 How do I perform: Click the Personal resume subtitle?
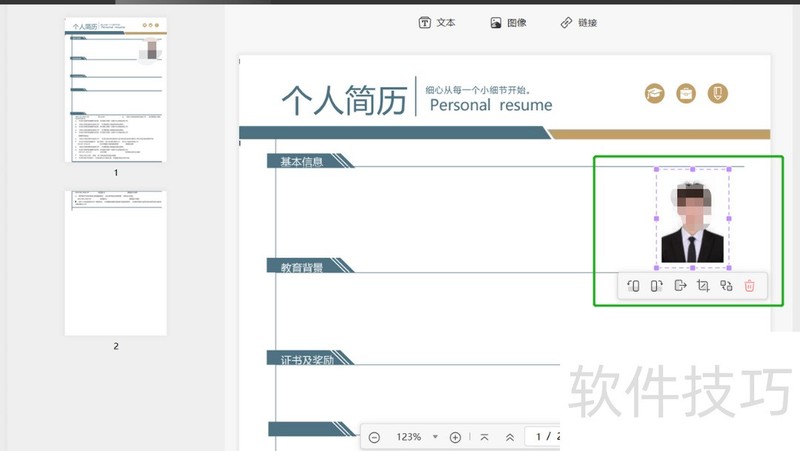click(491, 105)
